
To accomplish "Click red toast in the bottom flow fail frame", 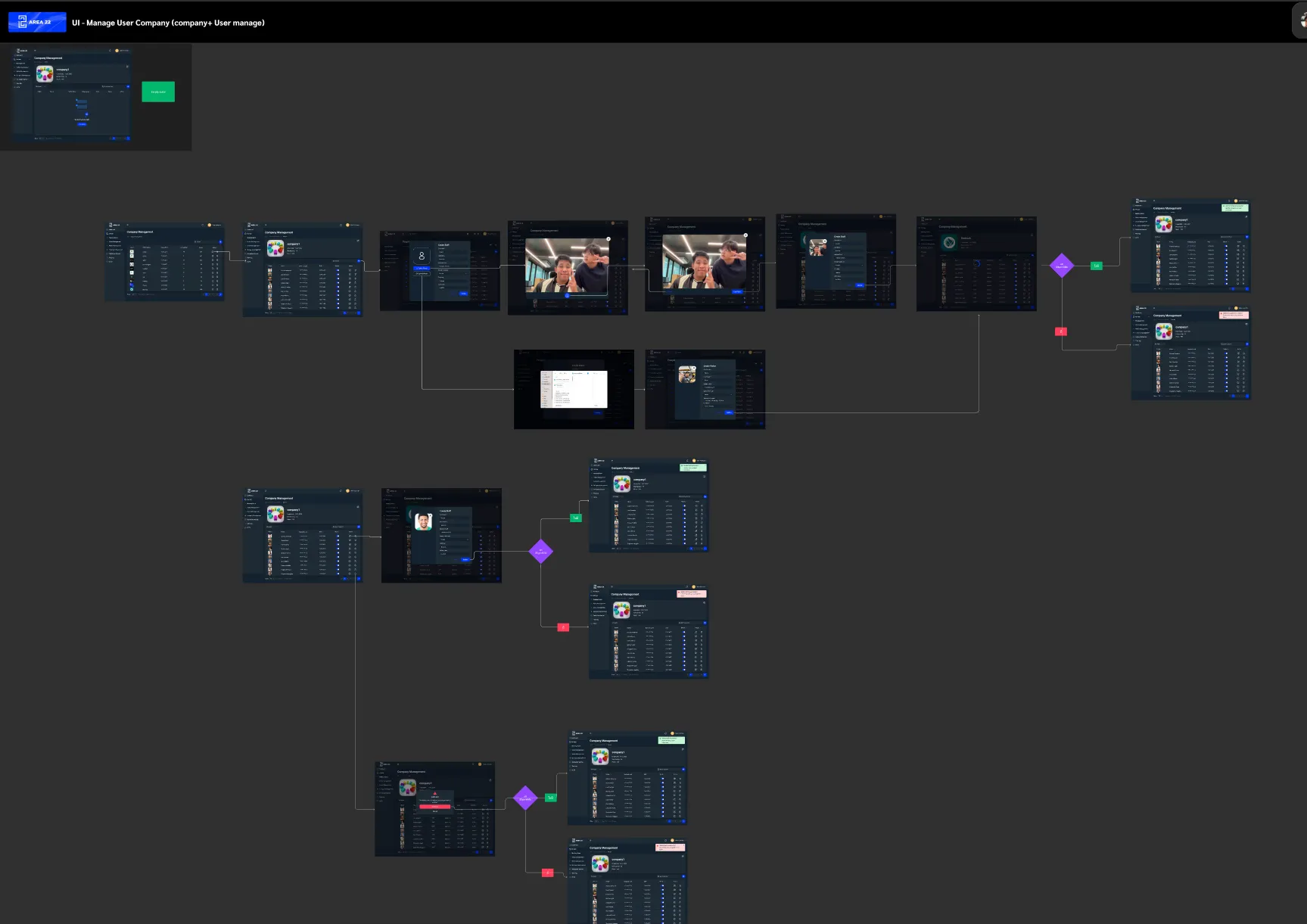I will 671,847.
